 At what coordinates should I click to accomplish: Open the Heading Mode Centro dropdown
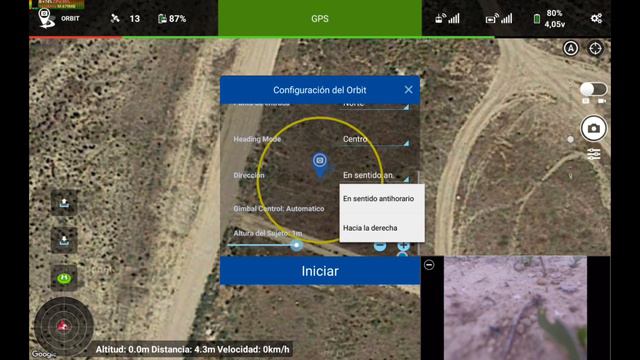tap(375, 140)
